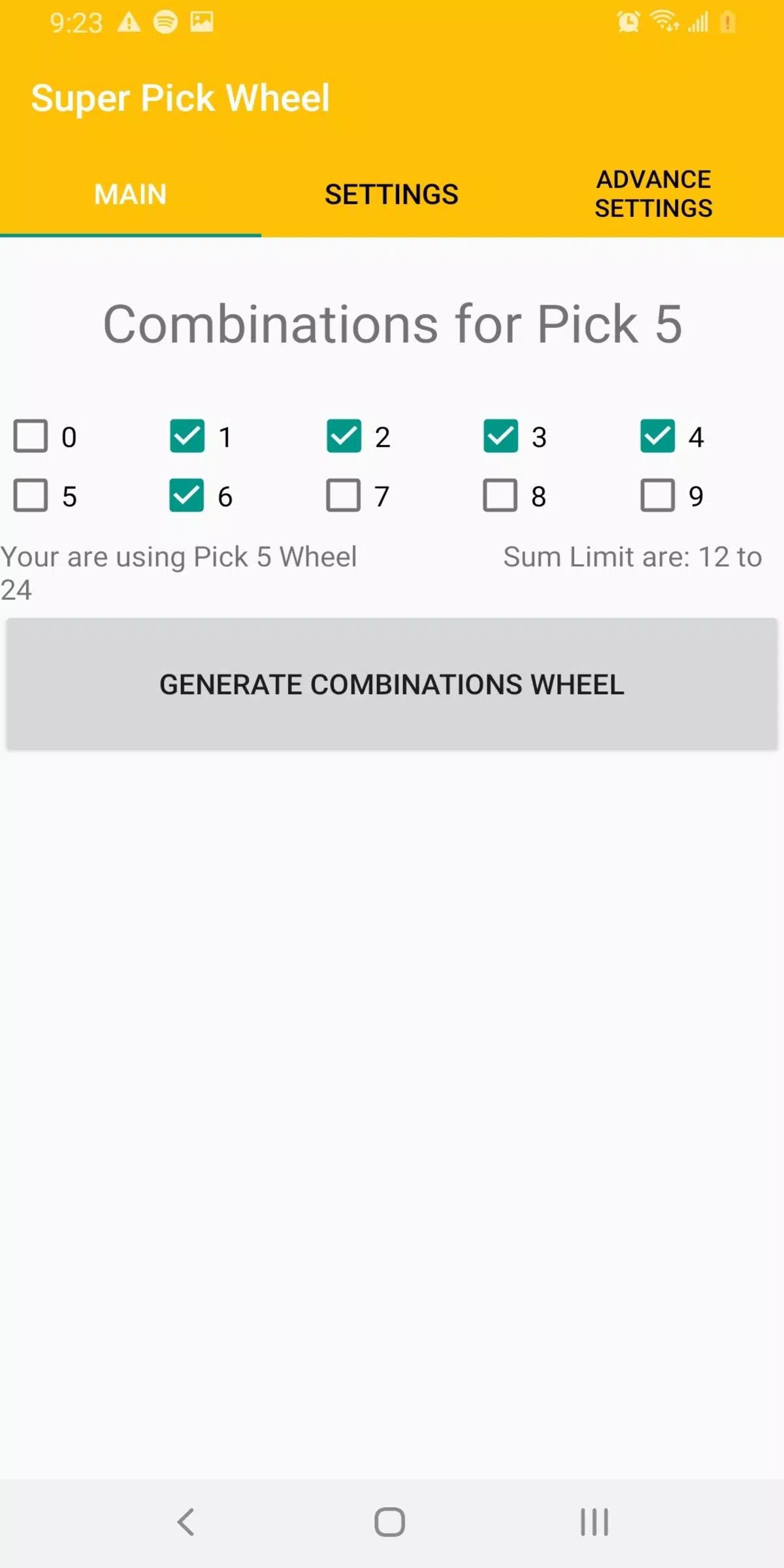
Task: Enable the number 7 checkbox
Action: coord(344,495)
